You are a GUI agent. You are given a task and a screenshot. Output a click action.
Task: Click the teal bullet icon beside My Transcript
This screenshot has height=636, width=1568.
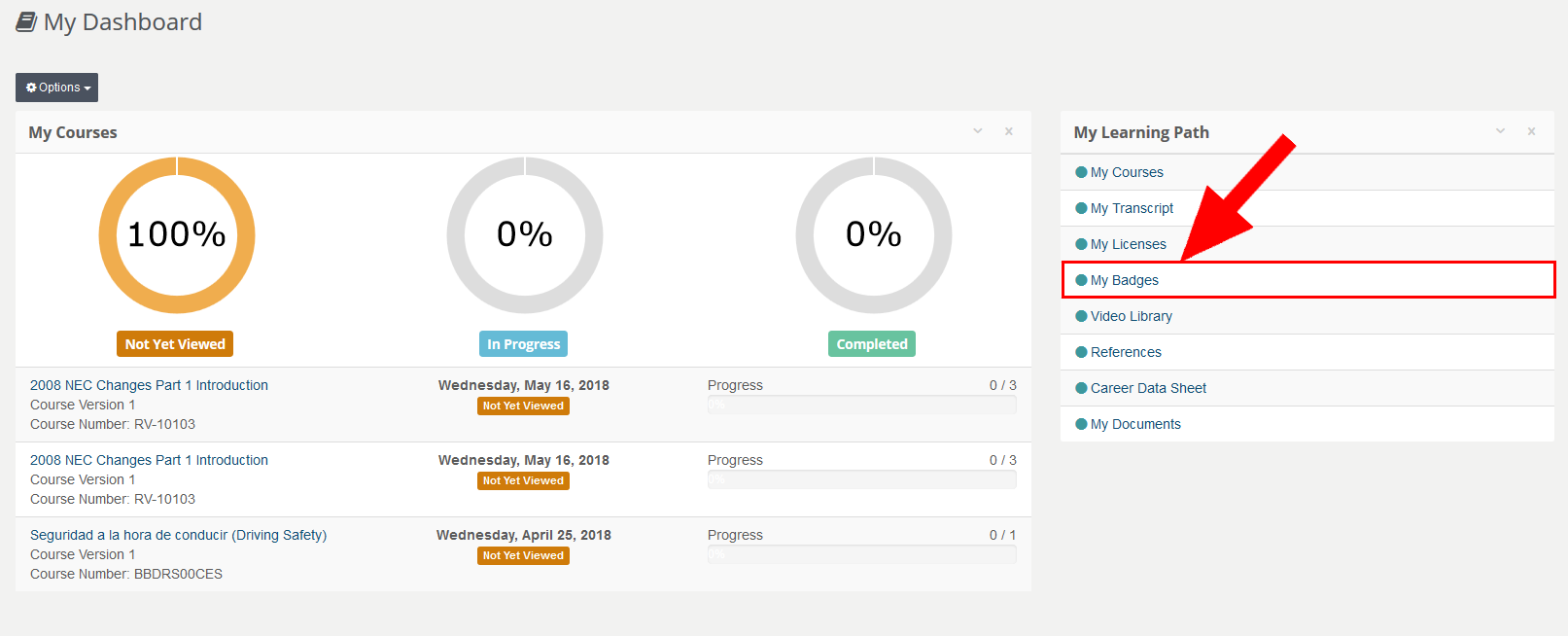1081,208
